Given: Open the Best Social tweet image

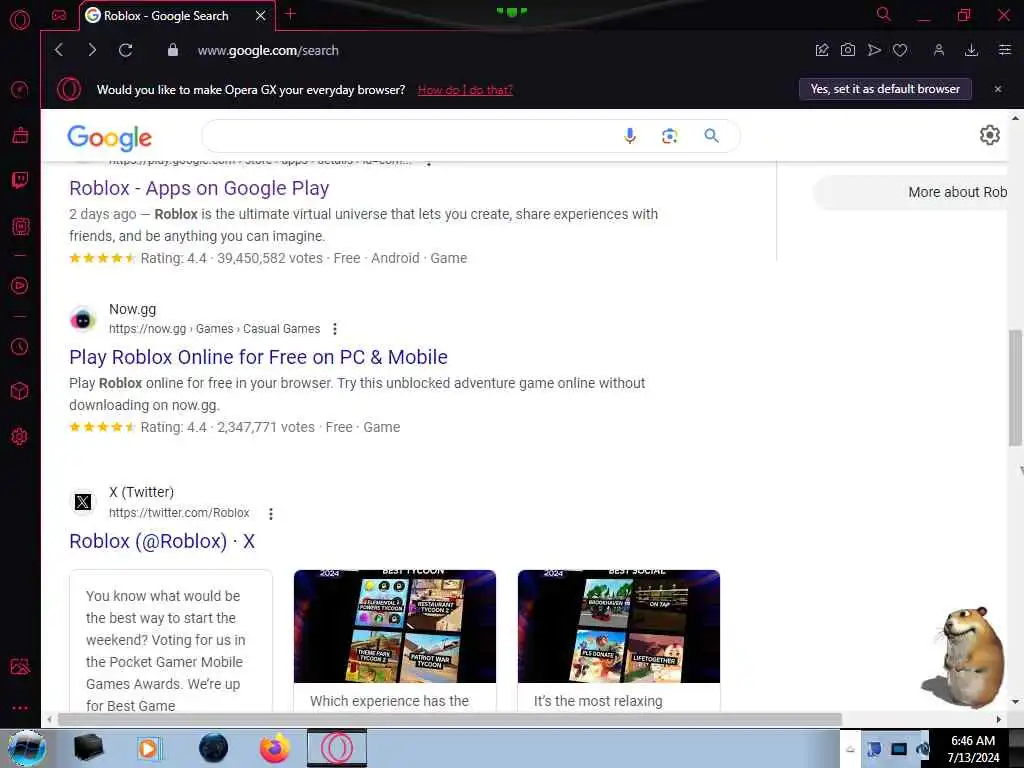Looking at the screenshot, I should click(x=618, y=626).
